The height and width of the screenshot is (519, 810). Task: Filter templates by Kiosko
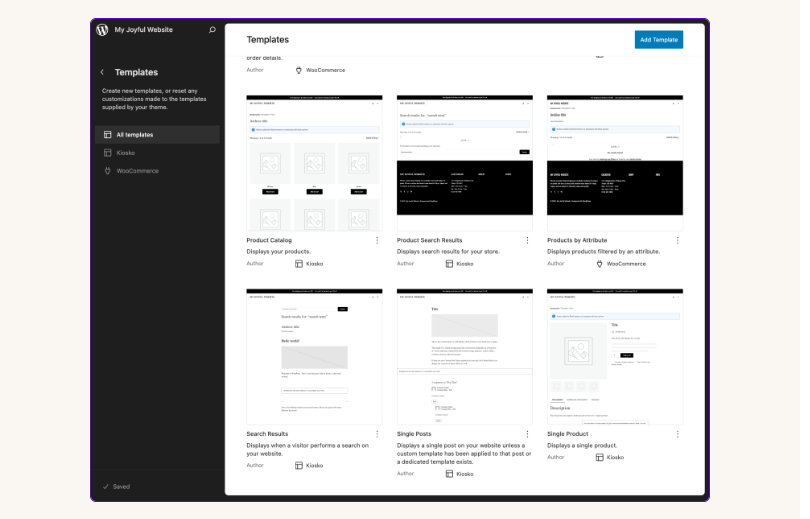click(x=125, y=153)
